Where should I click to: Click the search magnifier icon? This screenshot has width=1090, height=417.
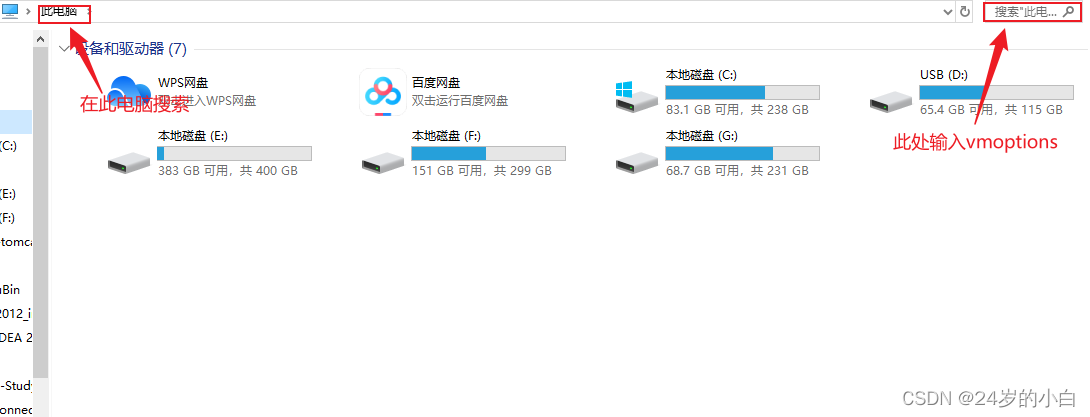click(1068, 12)
